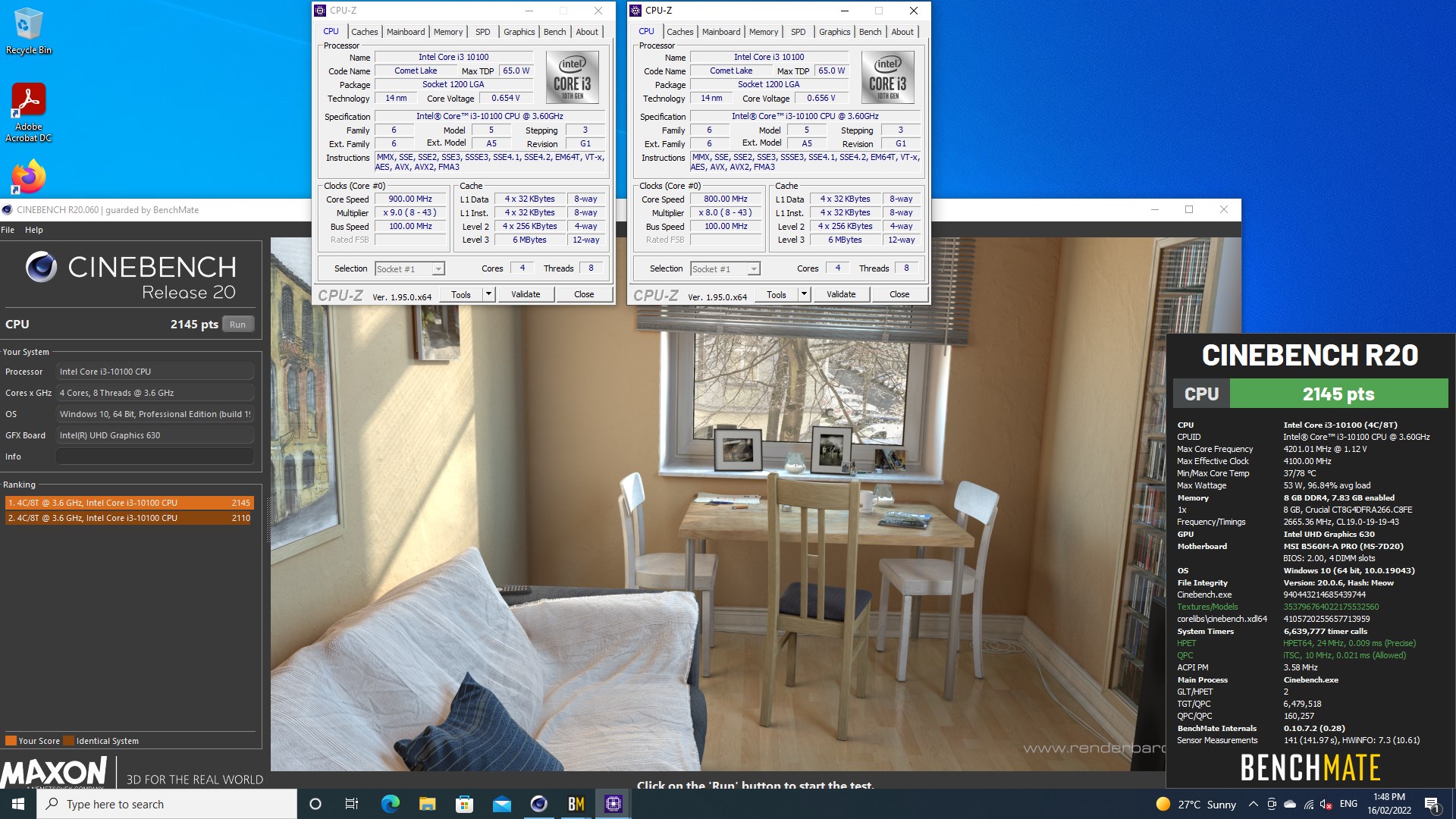The image size is (1456, 819).
Task: Open the Cinebench File menu
Action: [8, 230]
